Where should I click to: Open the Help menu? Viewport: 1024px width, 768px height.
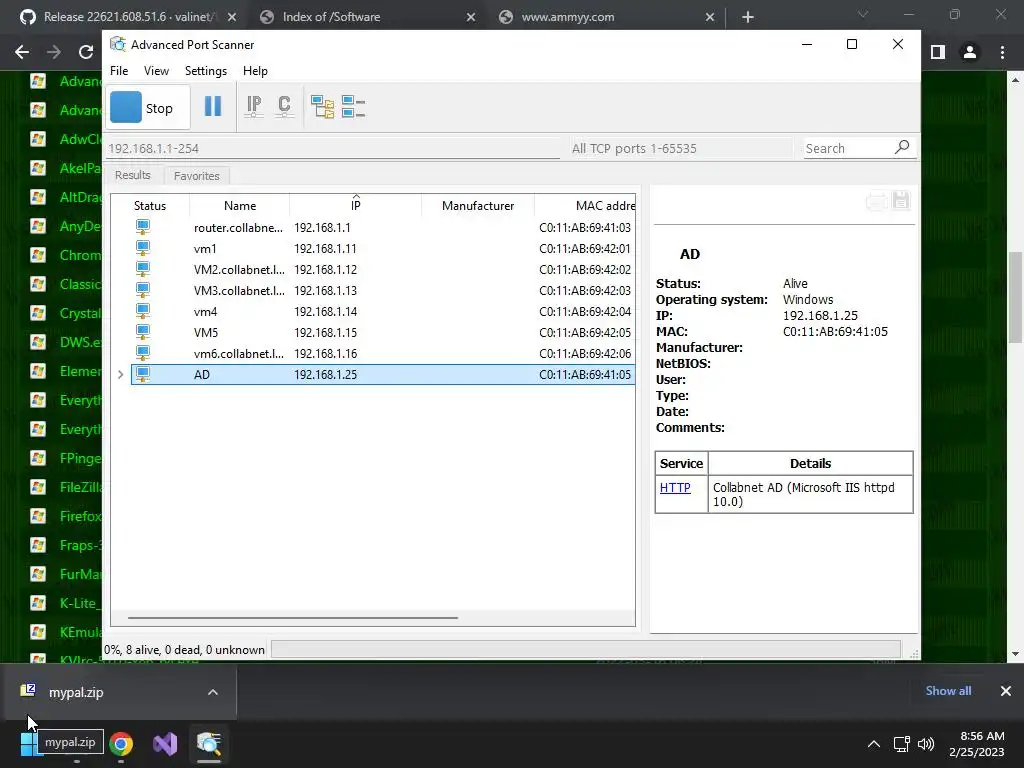pyautogui.click(x=255, y=71)
